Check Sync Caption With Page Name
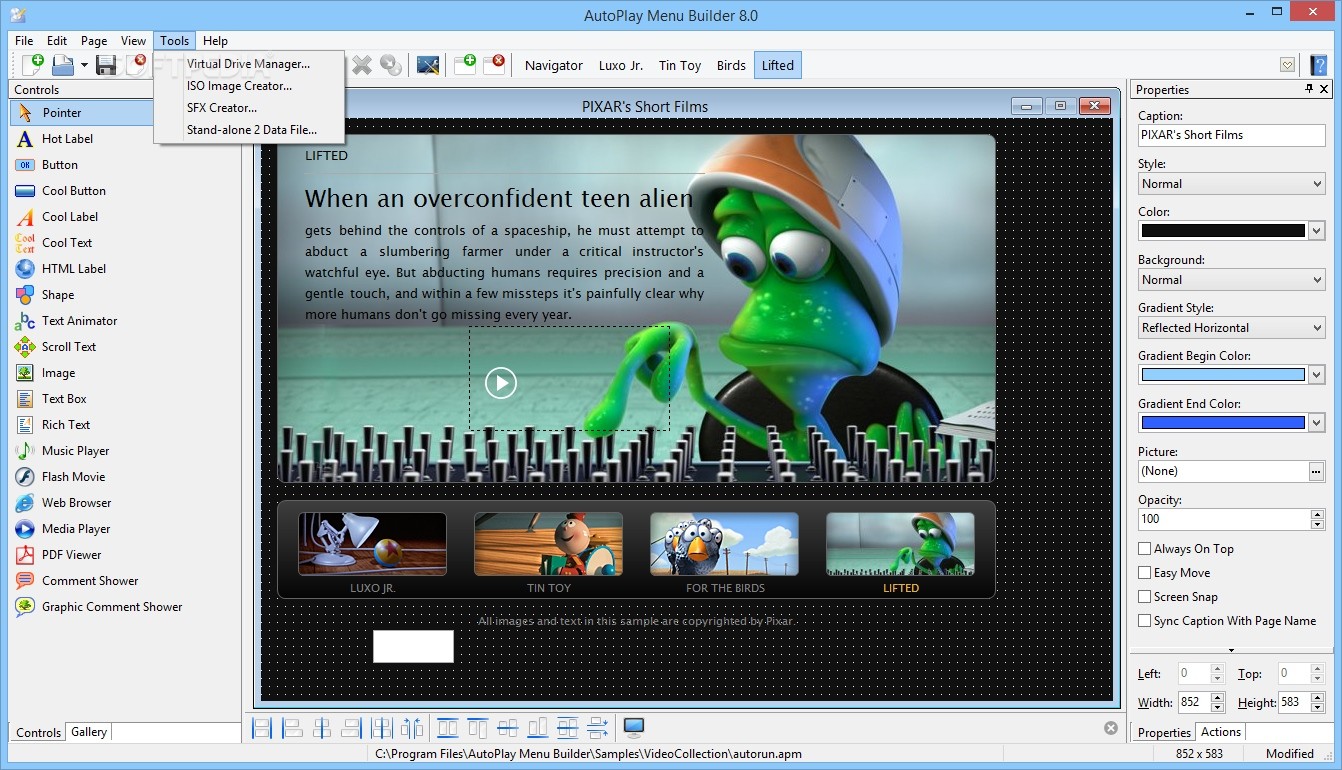Screen dimensions: 1342x770 coord(1144,621)
